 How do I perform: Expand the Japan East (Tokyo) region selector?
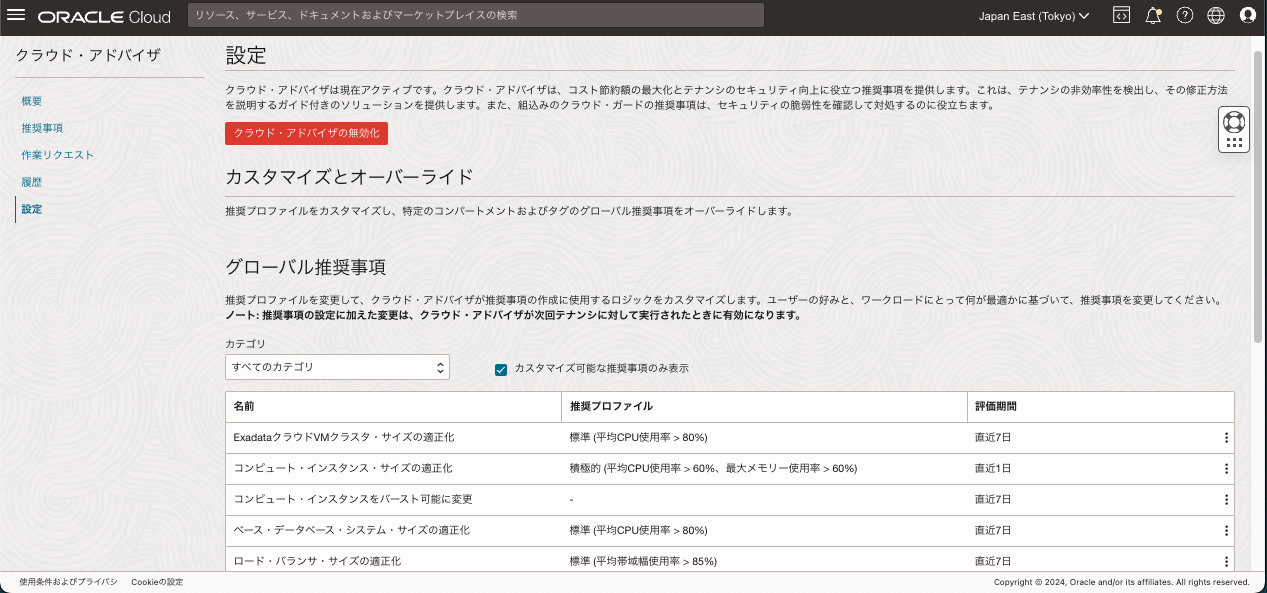pyautogui.click(x=1036, y=15)
